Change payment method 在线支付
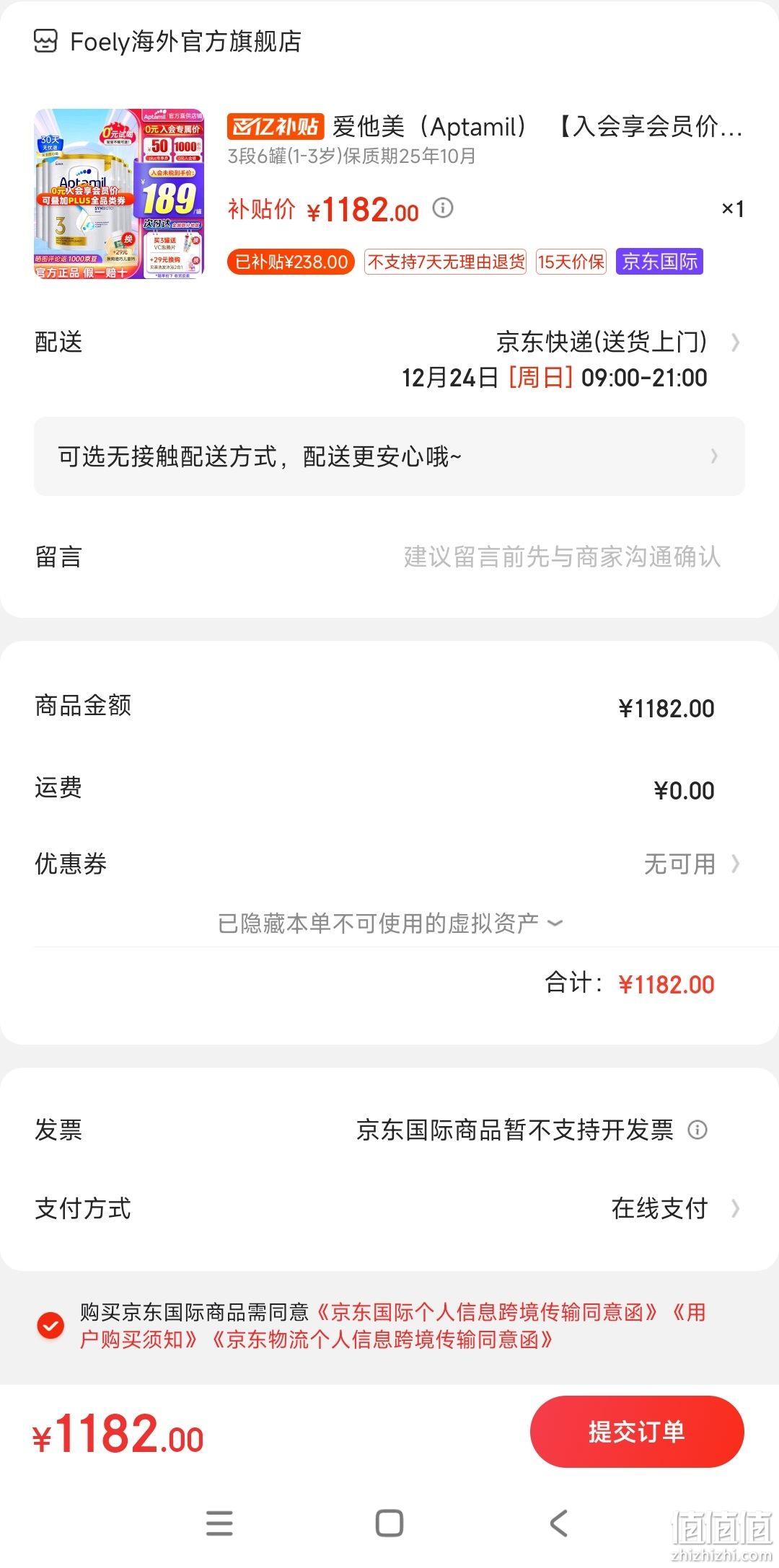The image size is (779, 1568). pos(674,1208)
